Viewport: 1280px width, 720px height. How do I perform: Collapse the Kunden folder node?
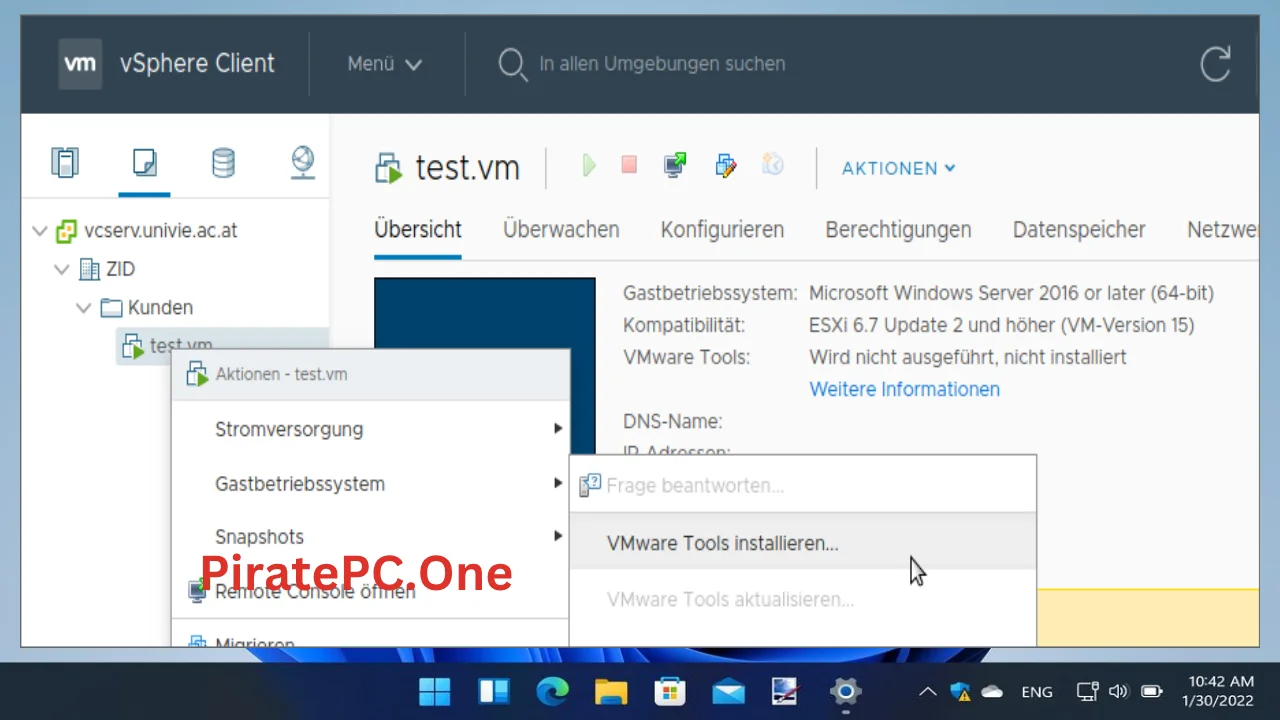pyautogui.click(x=84, y=308)
